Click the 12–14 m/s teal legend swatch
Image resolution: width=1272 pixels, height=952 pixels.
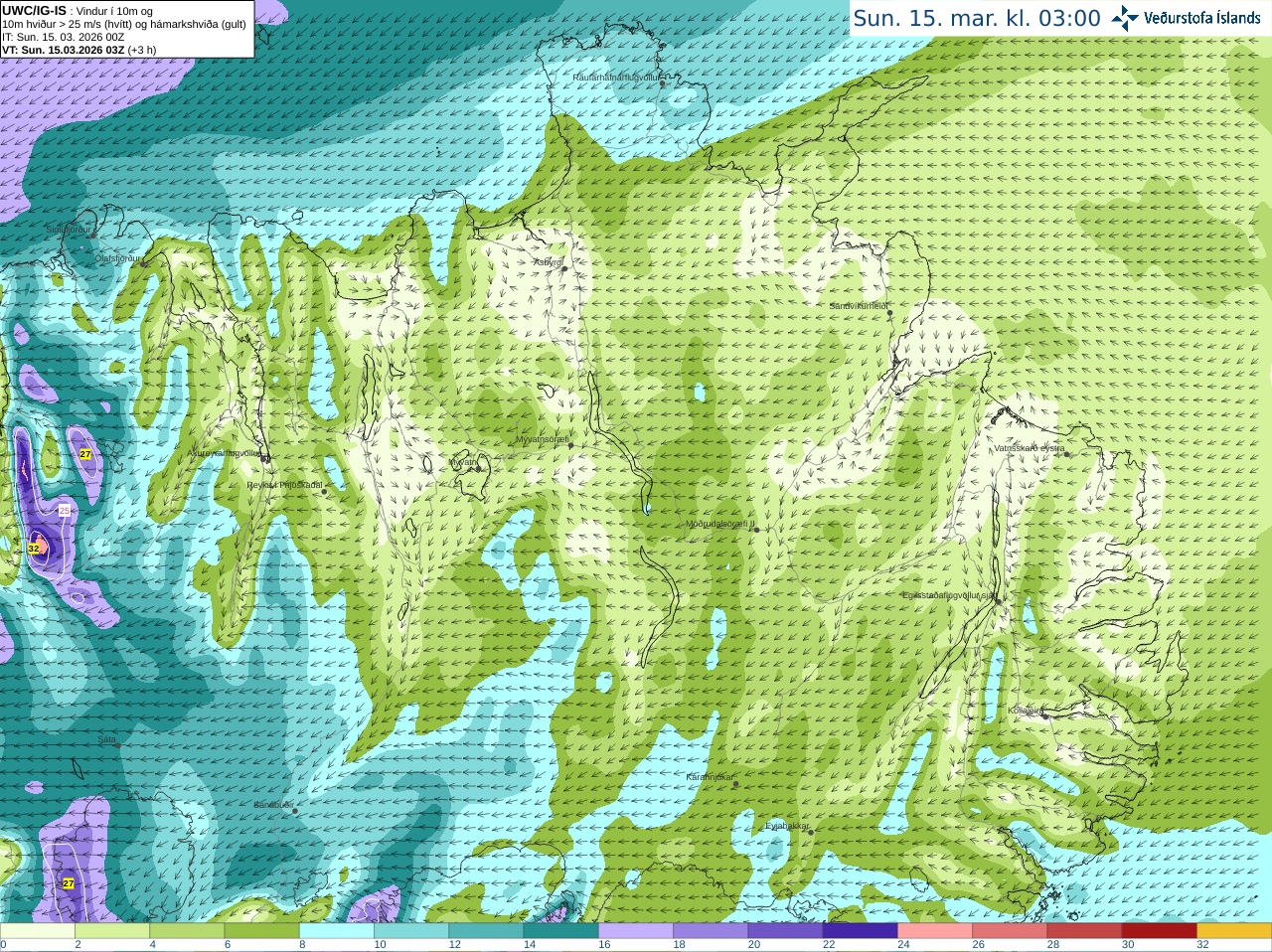point(486,931)
